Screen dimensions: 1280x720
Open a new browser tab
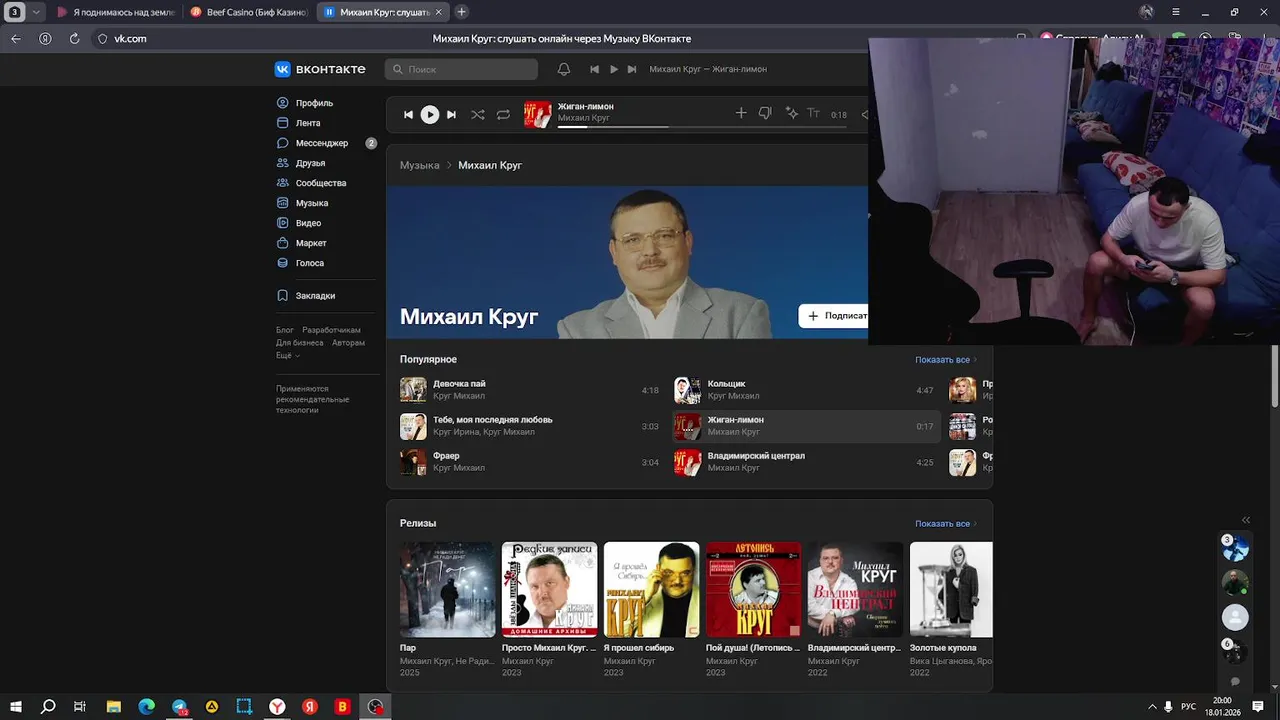461,12
